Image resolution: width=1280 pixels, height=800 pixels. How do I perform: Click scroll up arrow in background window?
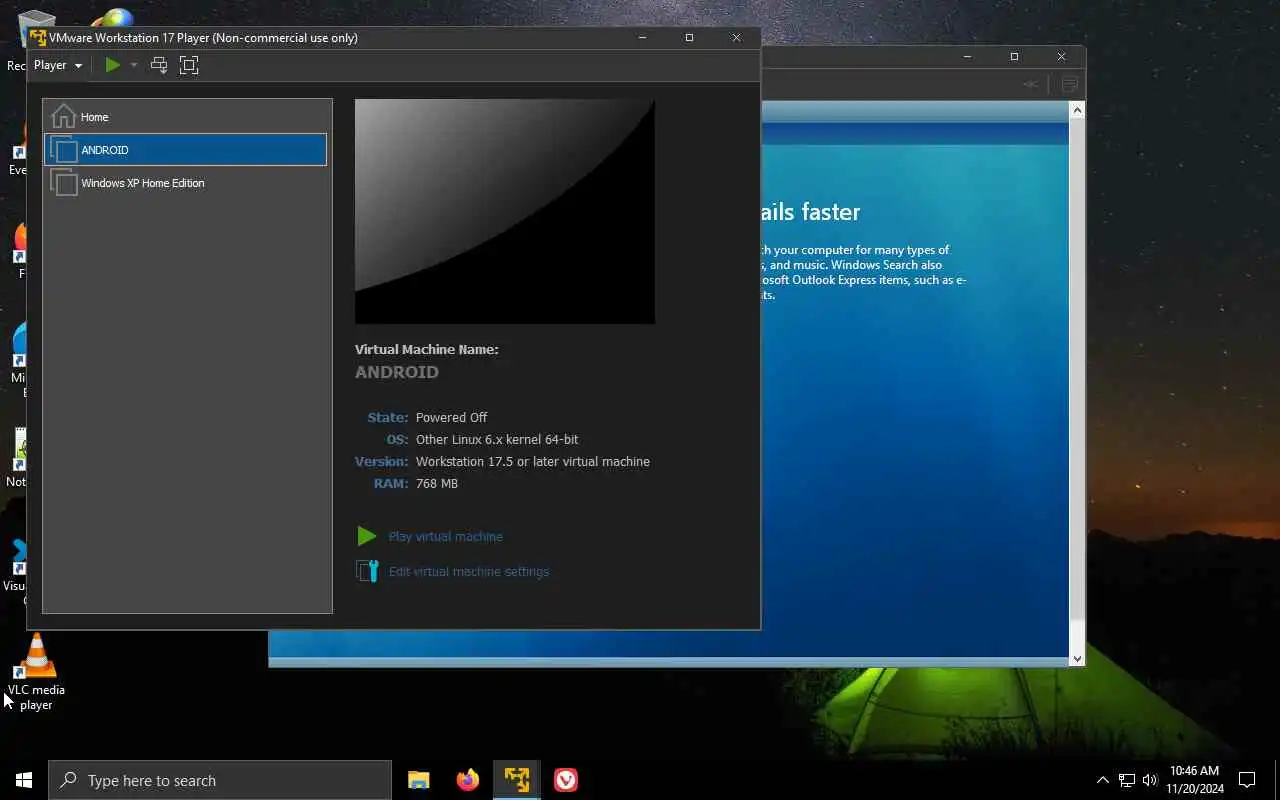click(x=1077, y=110)
